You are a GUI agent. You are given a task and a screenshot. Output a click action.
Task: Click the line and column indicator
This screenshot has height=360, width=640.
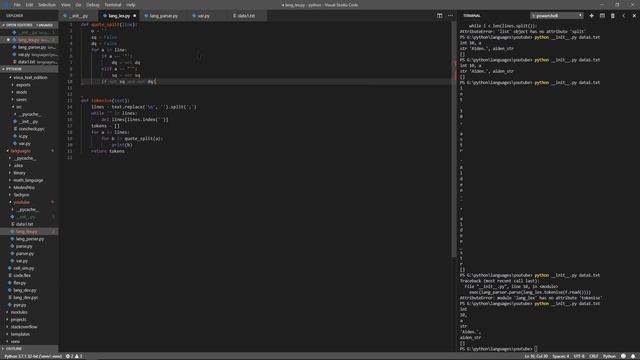(536, 356)
